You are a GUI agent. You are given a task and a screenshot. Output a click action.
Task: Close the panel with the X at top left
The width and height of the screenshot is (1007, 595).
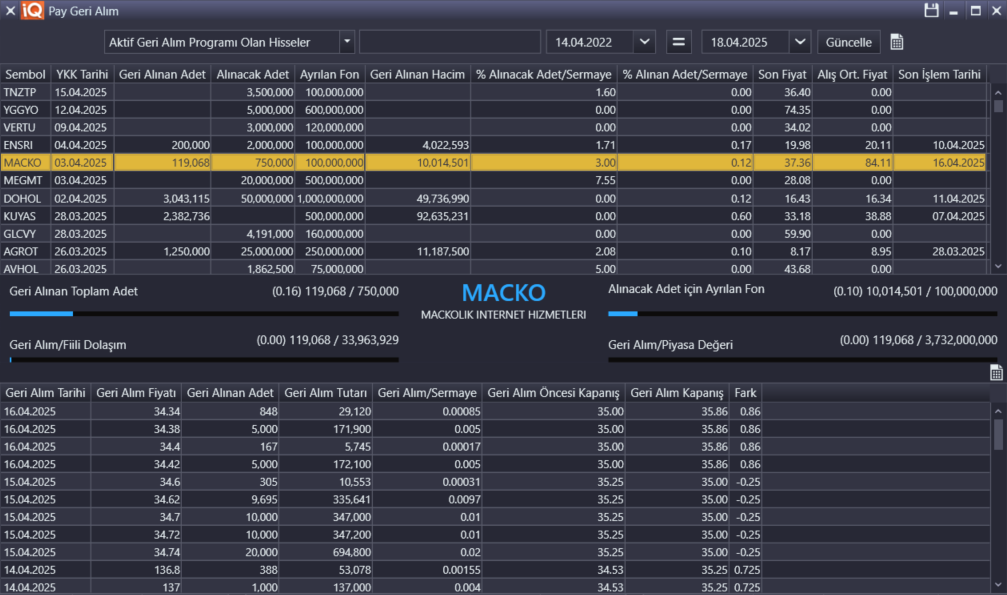[10, 10]
